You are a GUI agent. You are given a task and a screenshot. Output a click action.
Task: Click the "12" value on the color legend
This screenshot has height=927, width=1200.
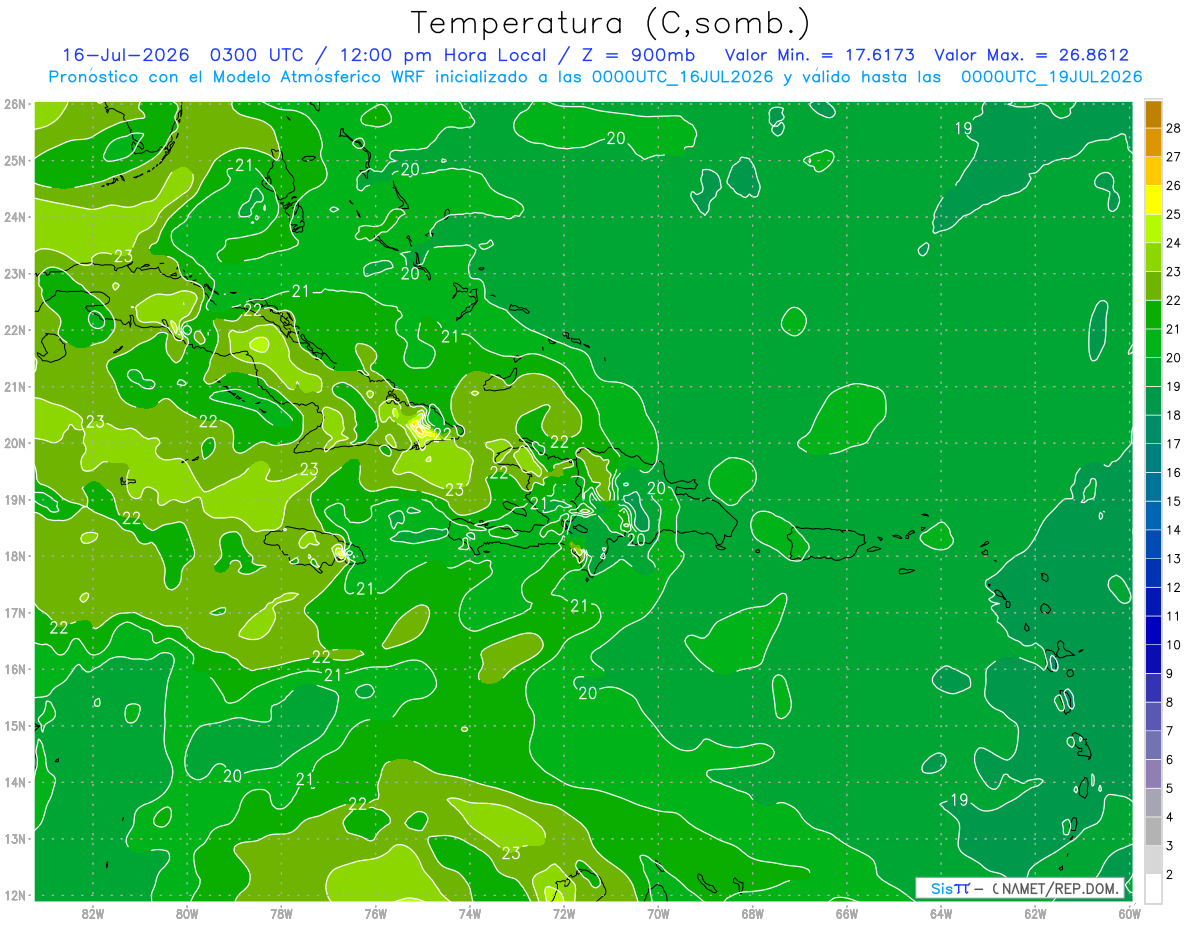click(x=1175, y=587)
